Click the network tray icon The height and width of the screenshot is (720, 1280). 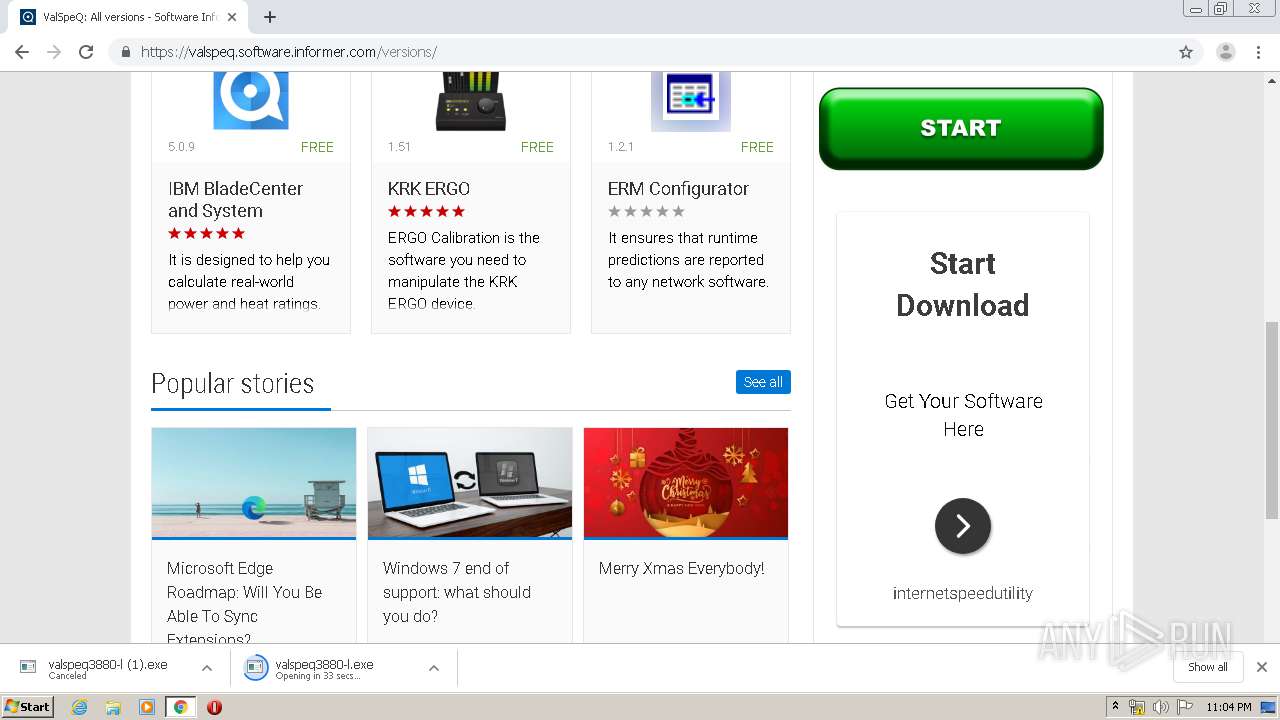tap(1137, 707)
